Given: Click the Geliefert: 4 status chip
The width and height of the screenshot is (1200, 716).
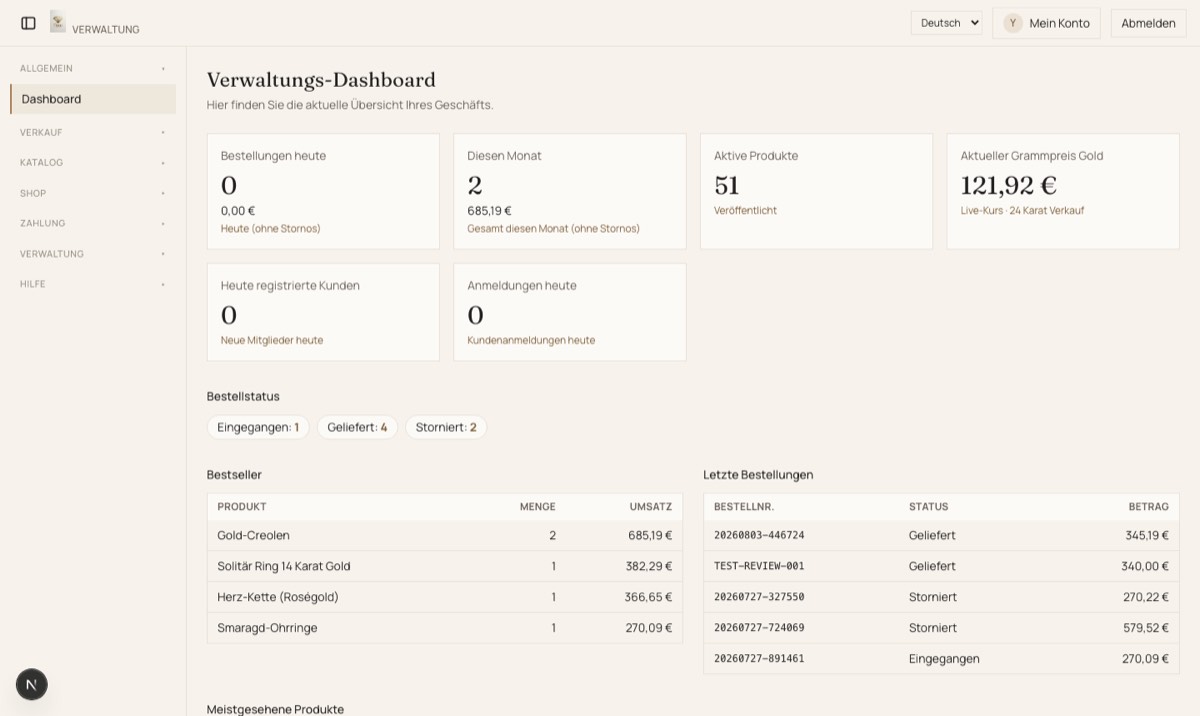Looking at the screenshot, I should (x=357, y=427).
